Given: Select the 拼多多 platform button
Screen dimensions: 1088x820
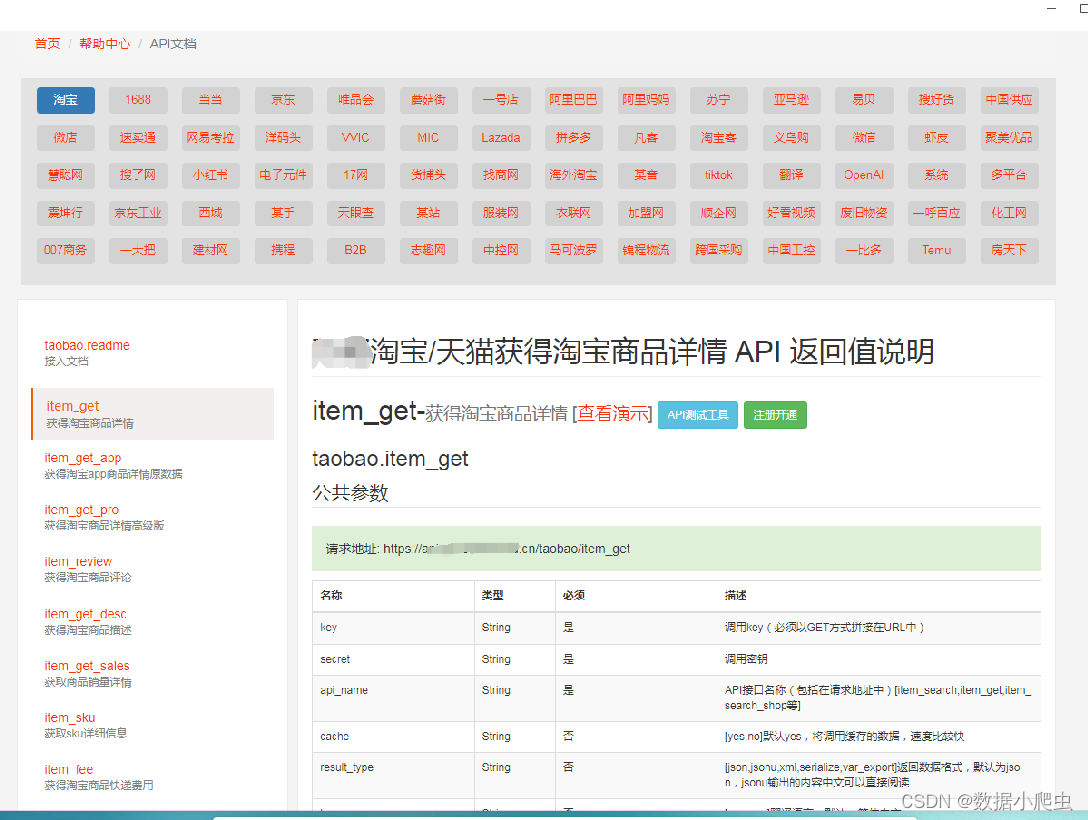Looking at the screenshot, I should tap(573, 137).
